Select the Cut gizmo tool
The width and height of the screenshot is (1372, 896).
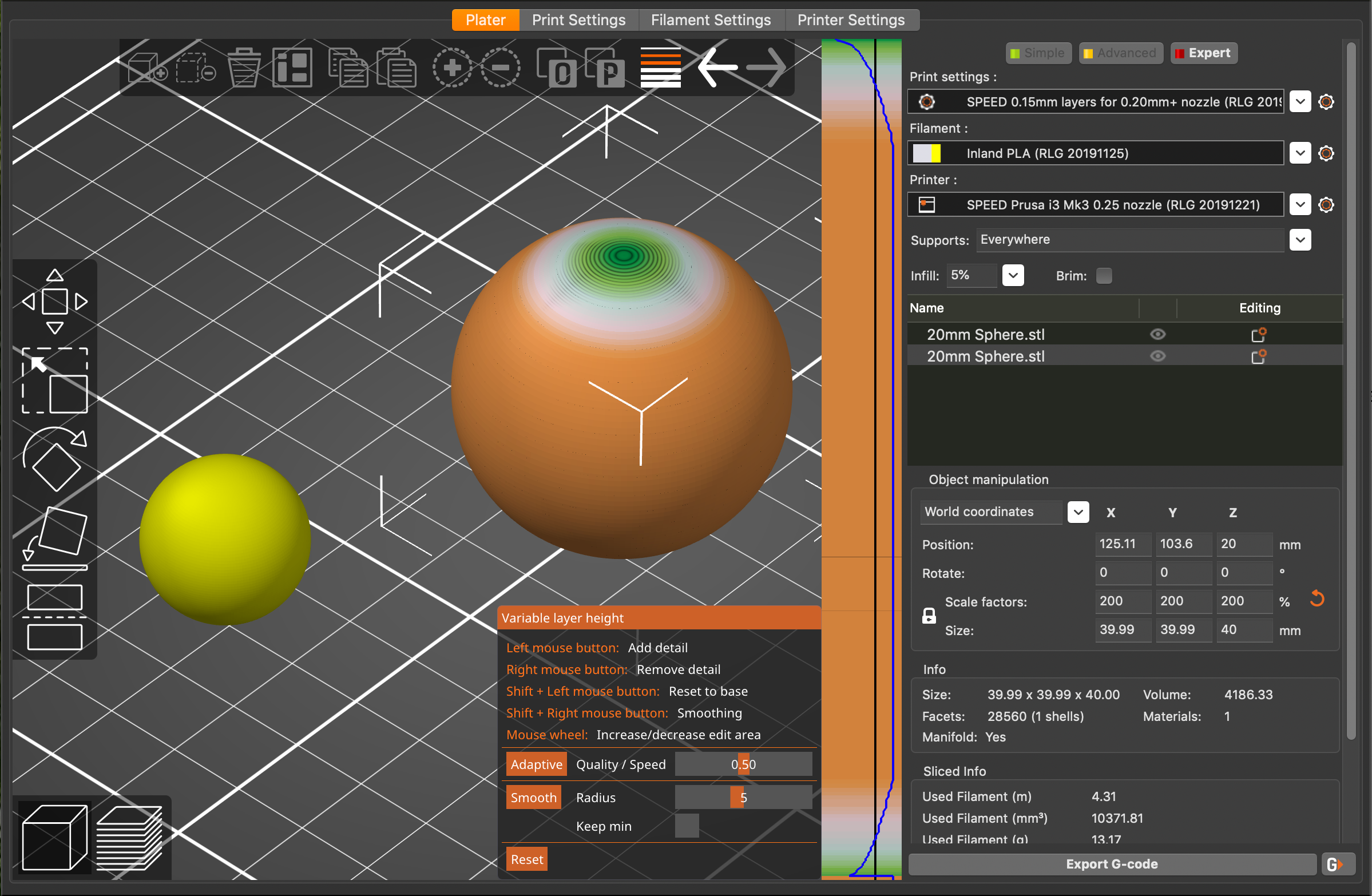(x=55, y=617)
